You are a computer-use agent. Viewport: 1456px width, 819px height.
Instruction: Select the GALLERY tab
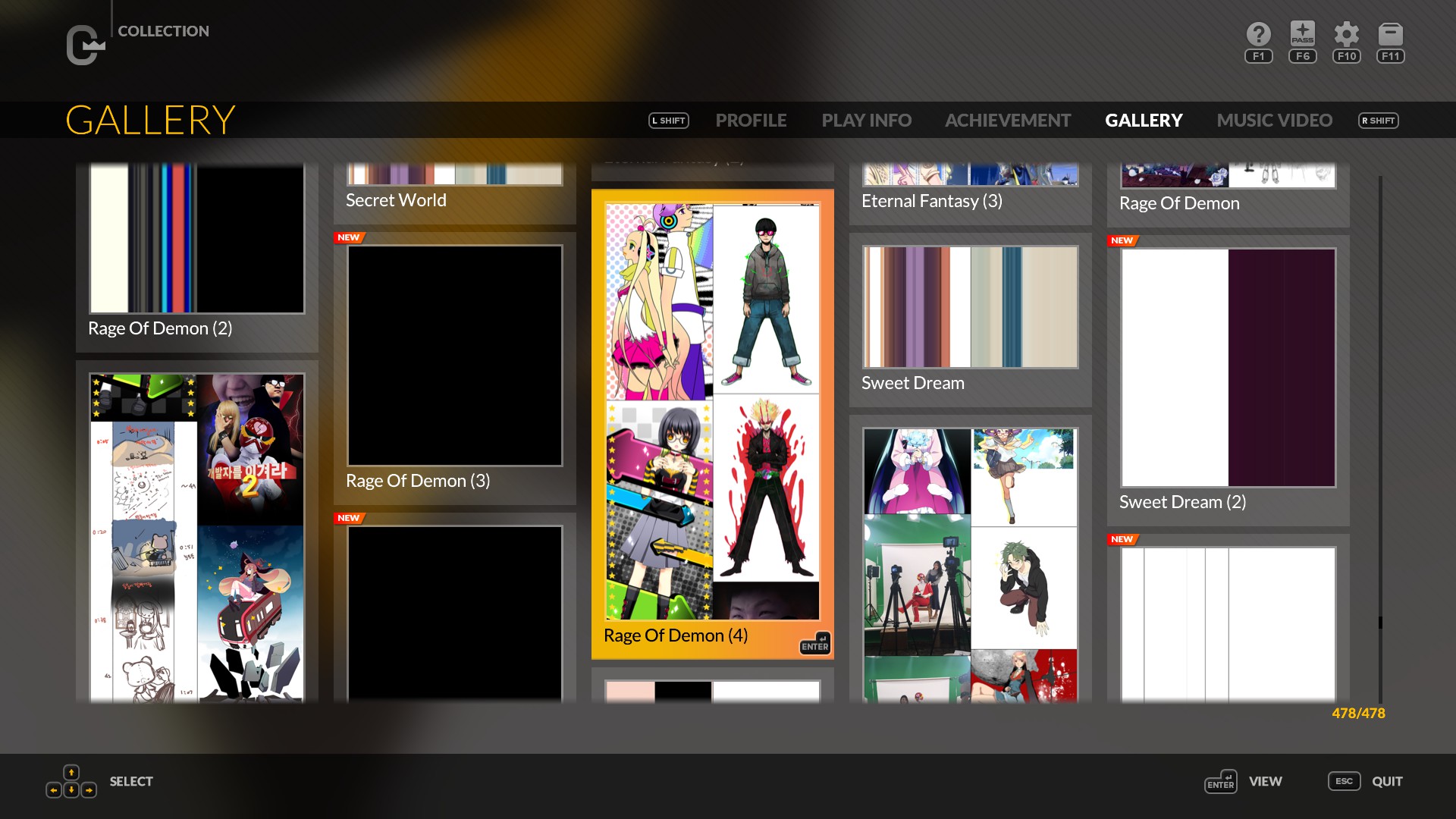coord(1144,121)
